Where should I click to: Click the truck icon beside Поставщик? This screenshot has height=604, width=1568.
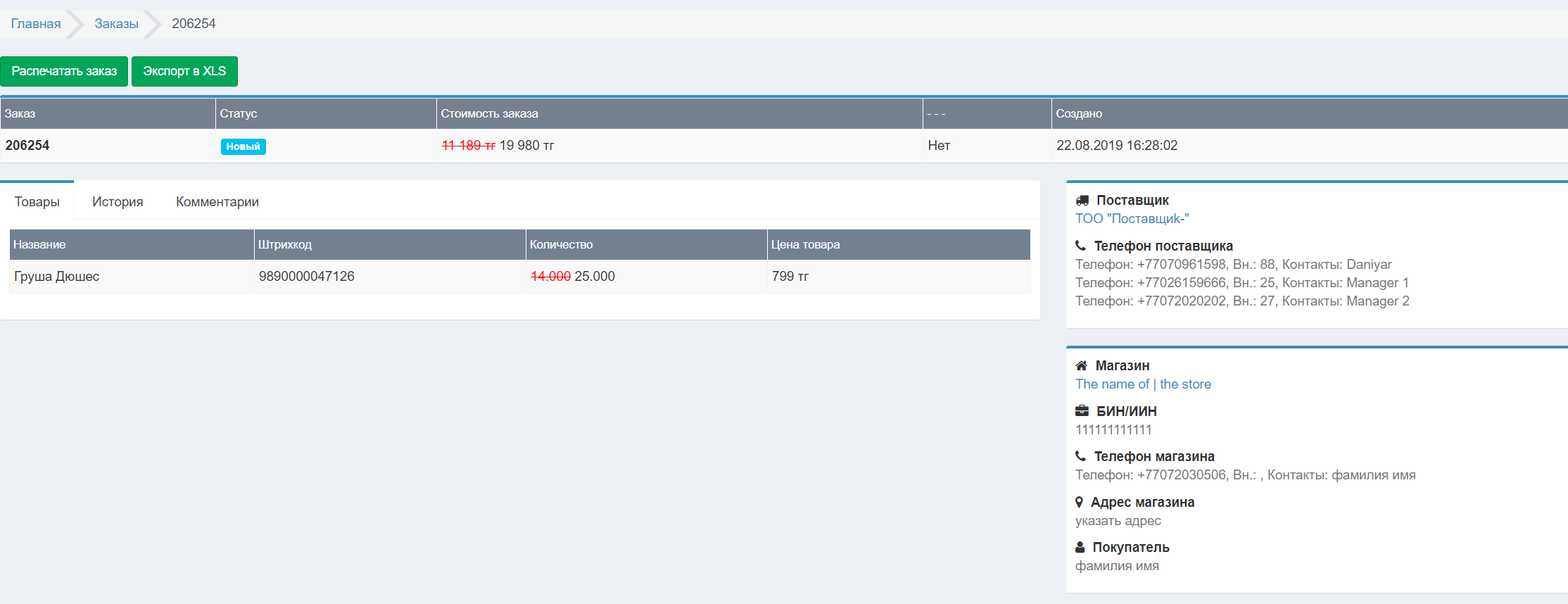pos(1082,201)
